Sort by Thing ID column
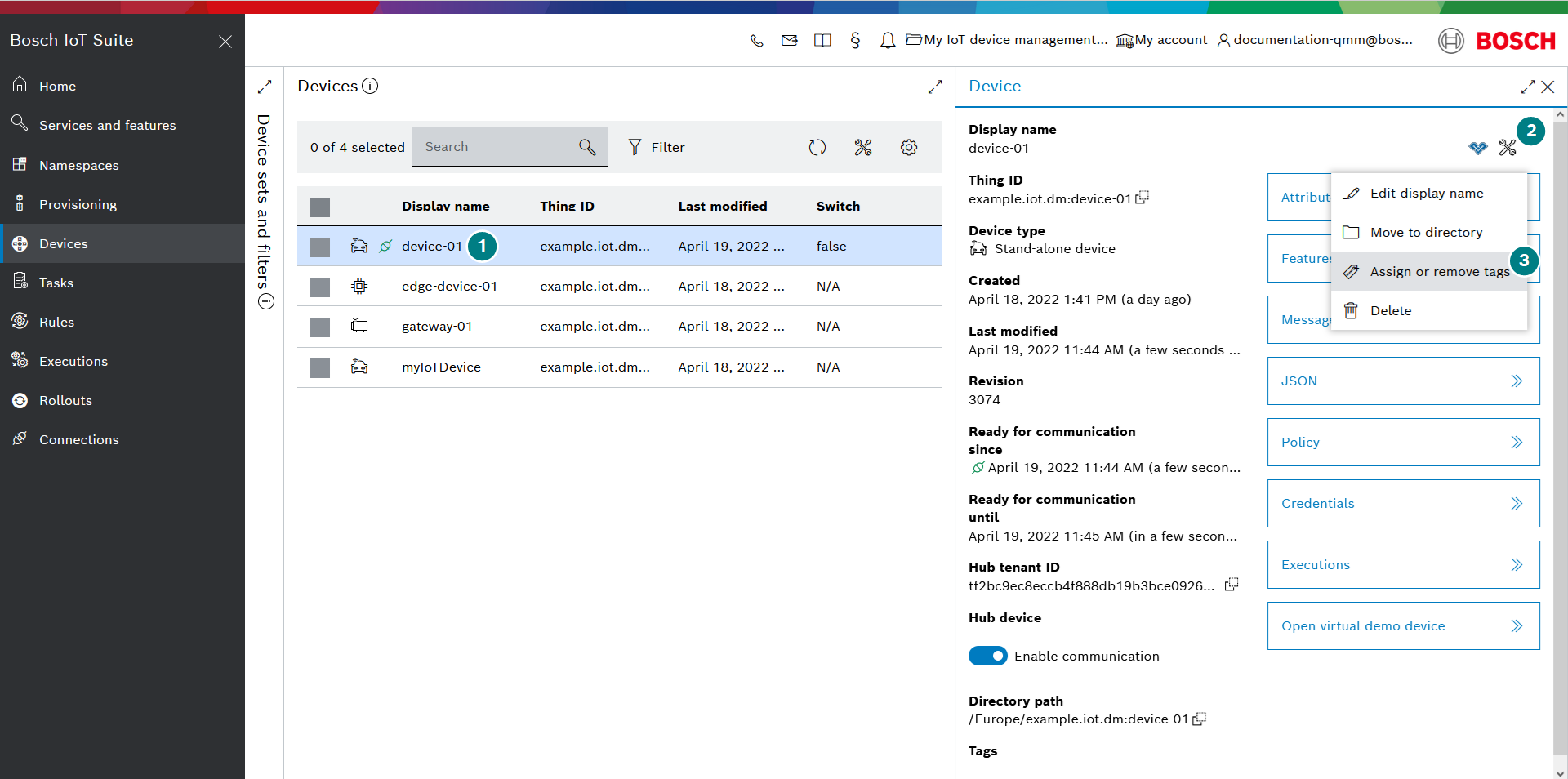Screen dimensions: 1568x779 click(567, 206)
